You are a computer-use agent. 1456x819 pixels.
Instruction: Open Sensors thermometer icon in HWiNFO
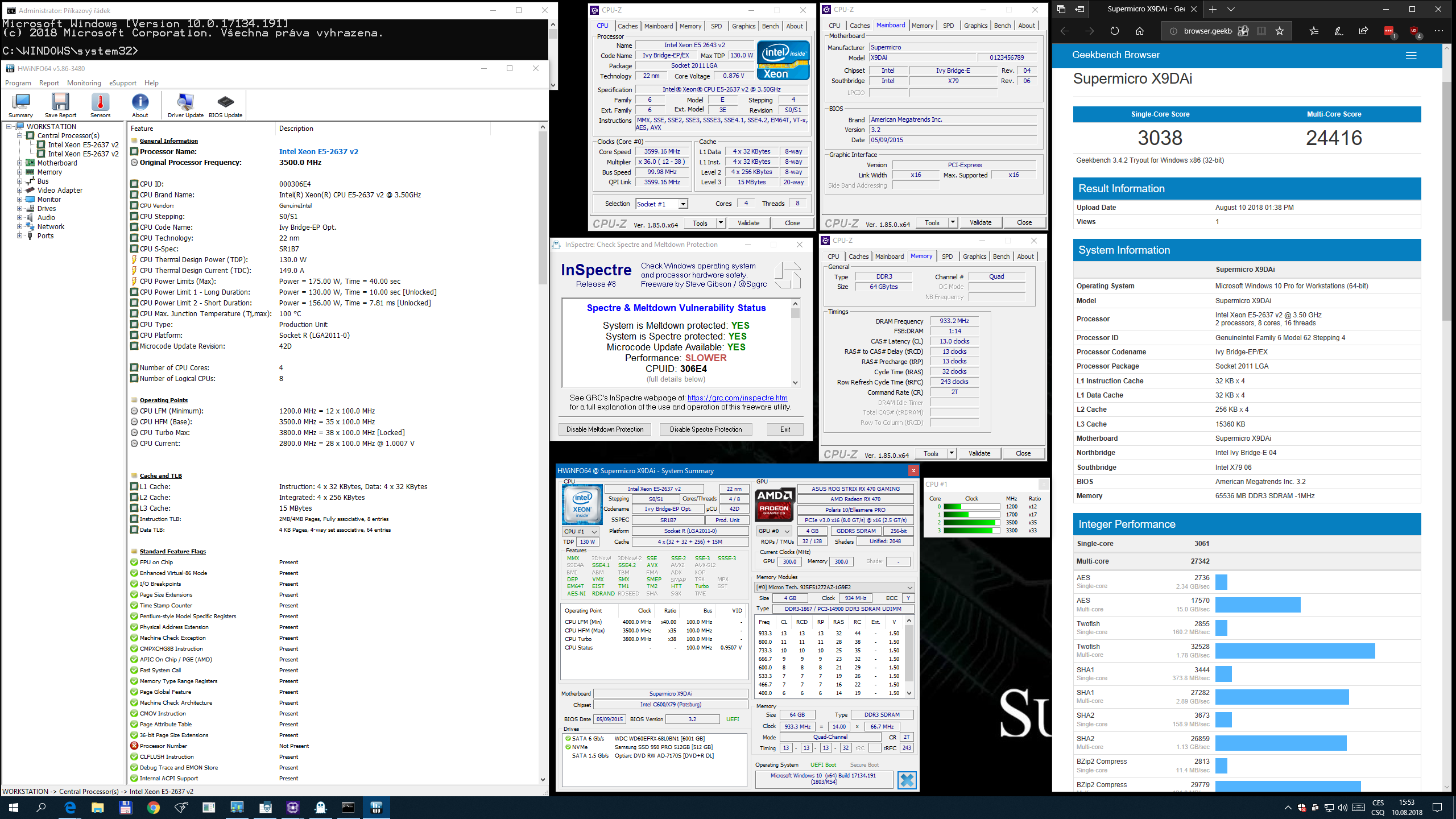click(100, 105)
